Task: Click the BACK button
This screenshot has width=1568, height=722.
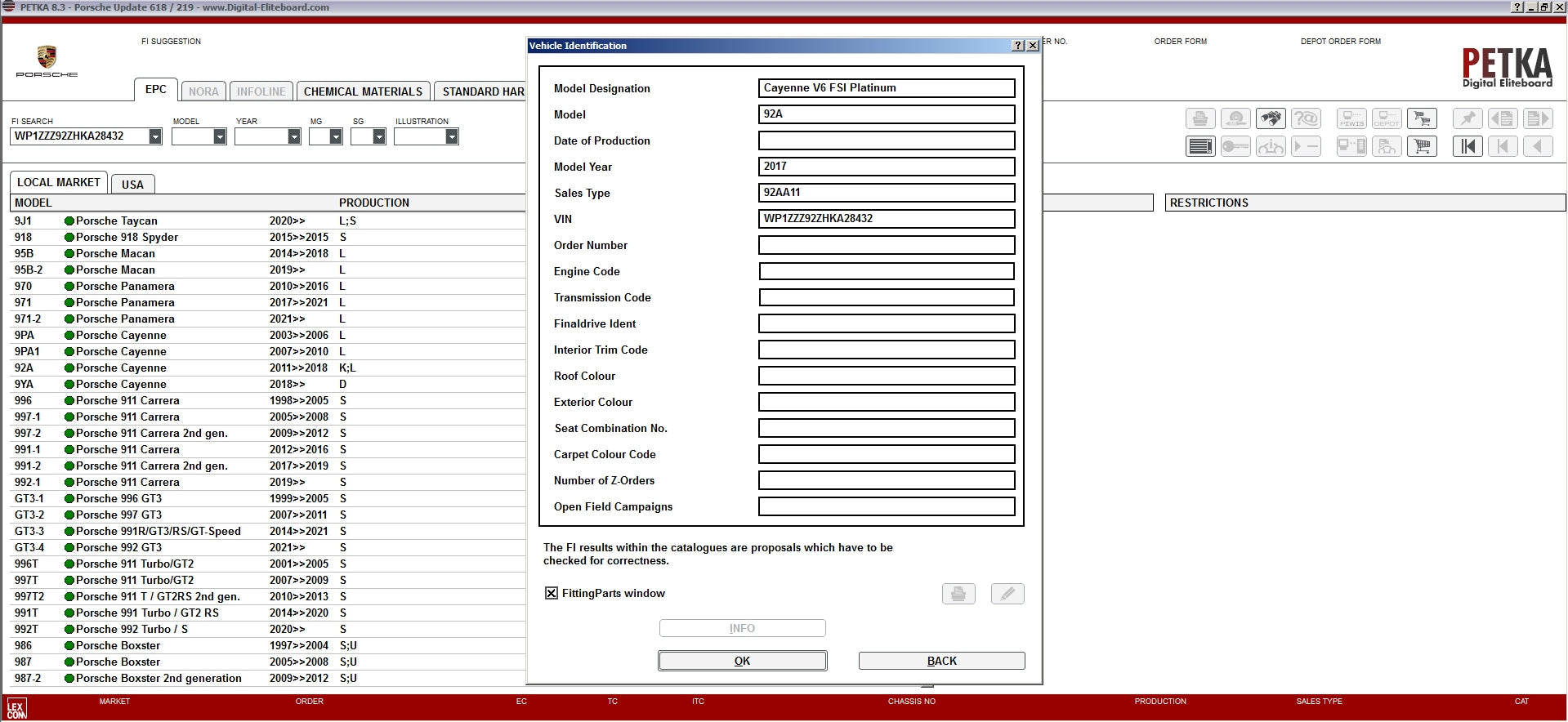Action: coord(941,661)
